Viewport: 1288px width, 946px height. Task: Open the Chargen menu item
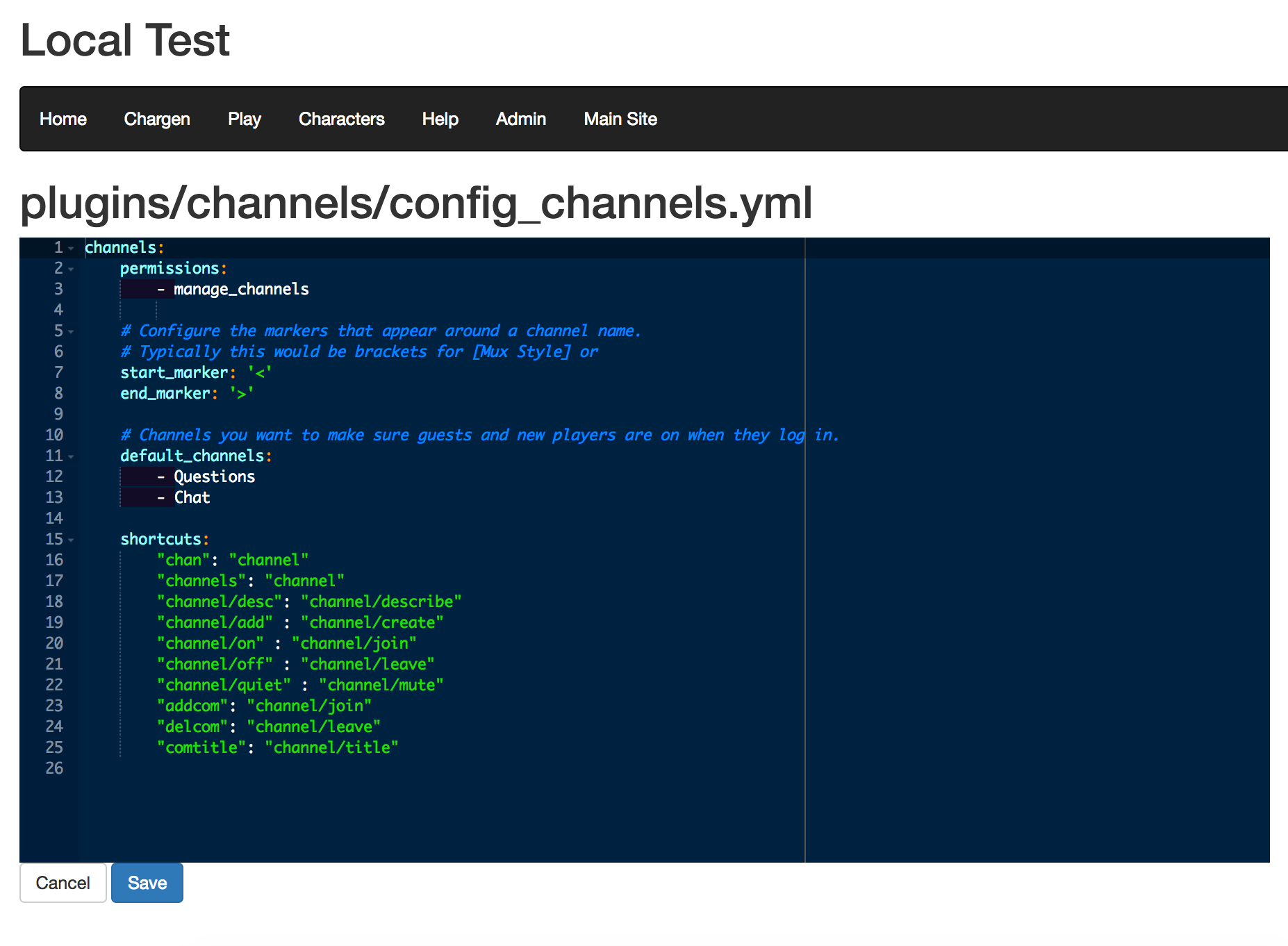[x=157, y=119]
